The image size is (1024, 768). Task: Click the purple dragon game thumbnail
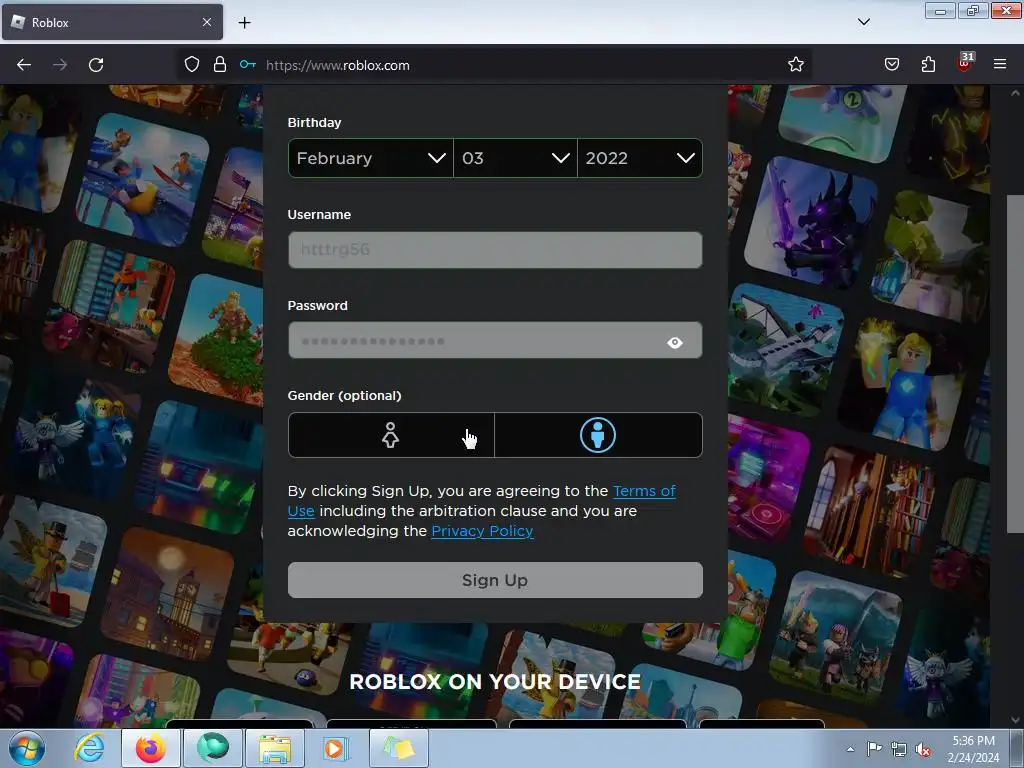(811, 222)
